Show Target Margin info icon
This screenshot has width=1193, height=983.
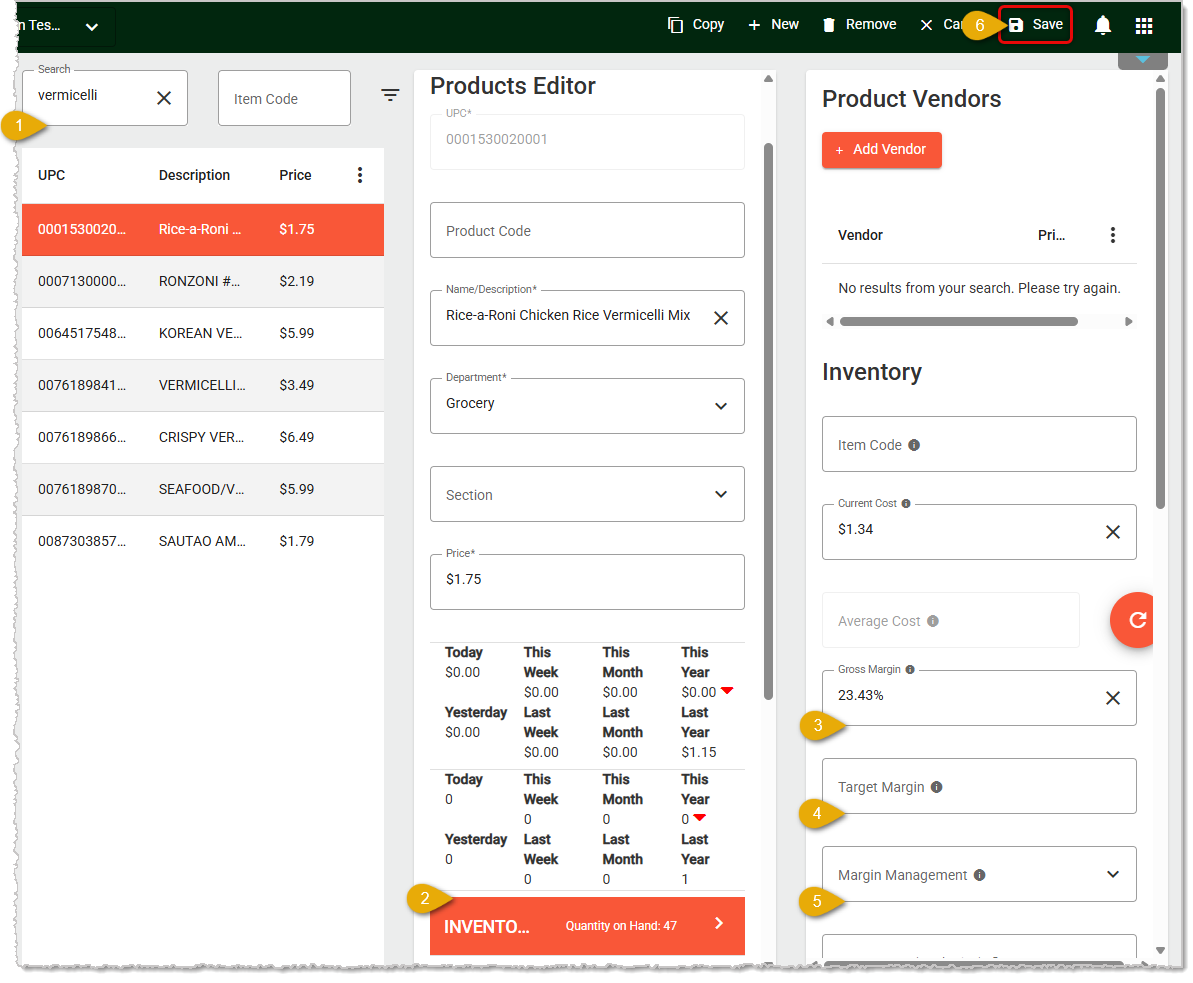pyautogui.click(x=936, y=787)
